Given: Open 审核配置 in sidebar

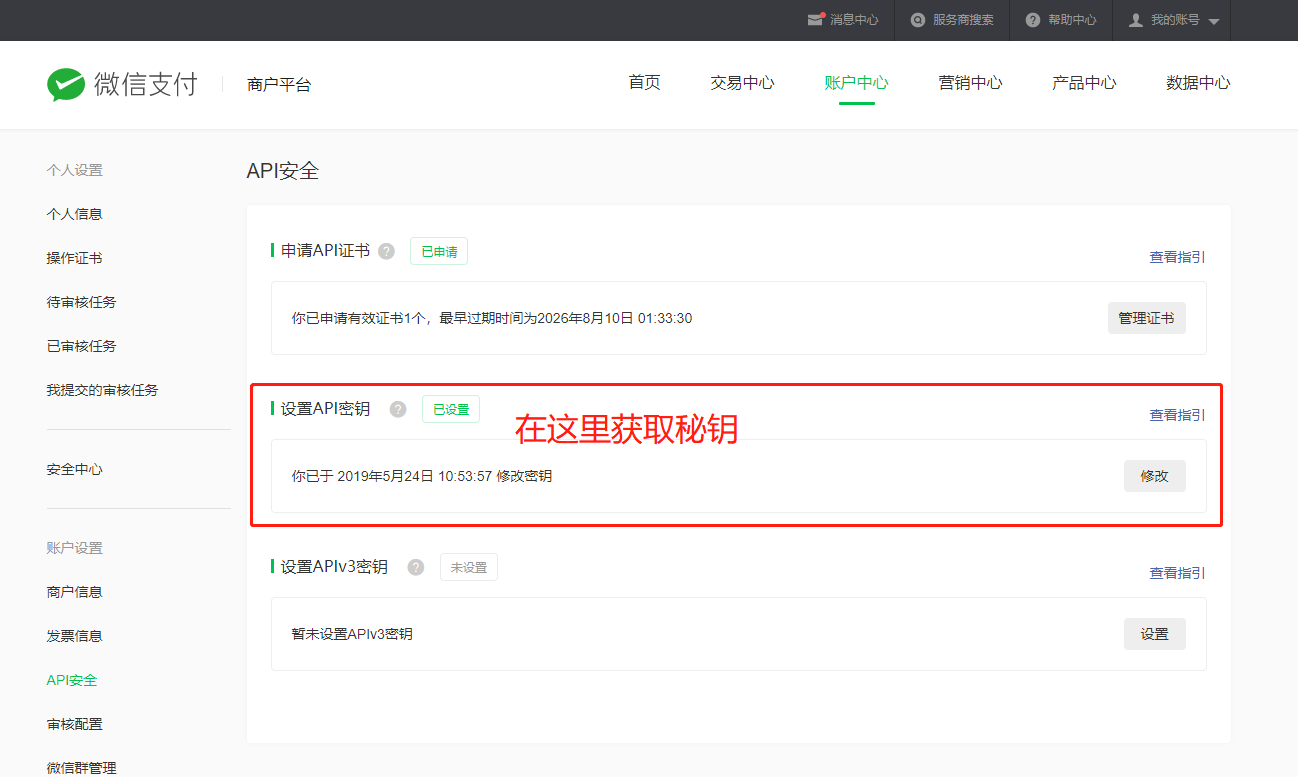Looking at the screenshot, I should [74, 724].
